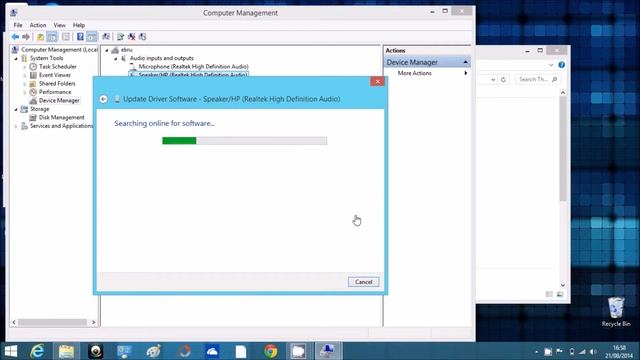
Task: Open Internet Explorer from the taskbar
Action: point(37,351)
